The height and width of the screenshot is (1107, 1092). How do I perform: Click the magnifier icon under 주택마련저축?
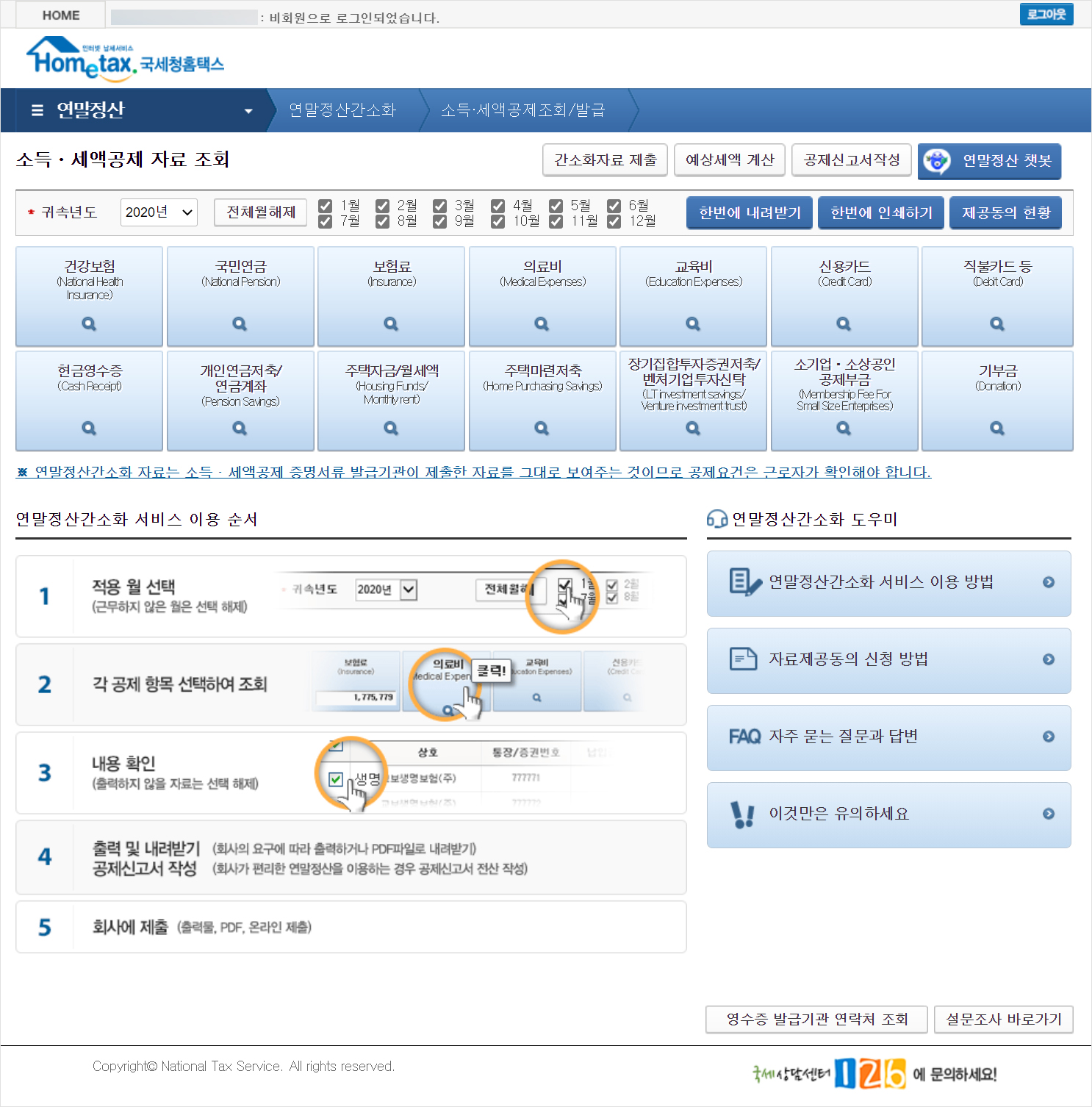click(x=542, y=428)
